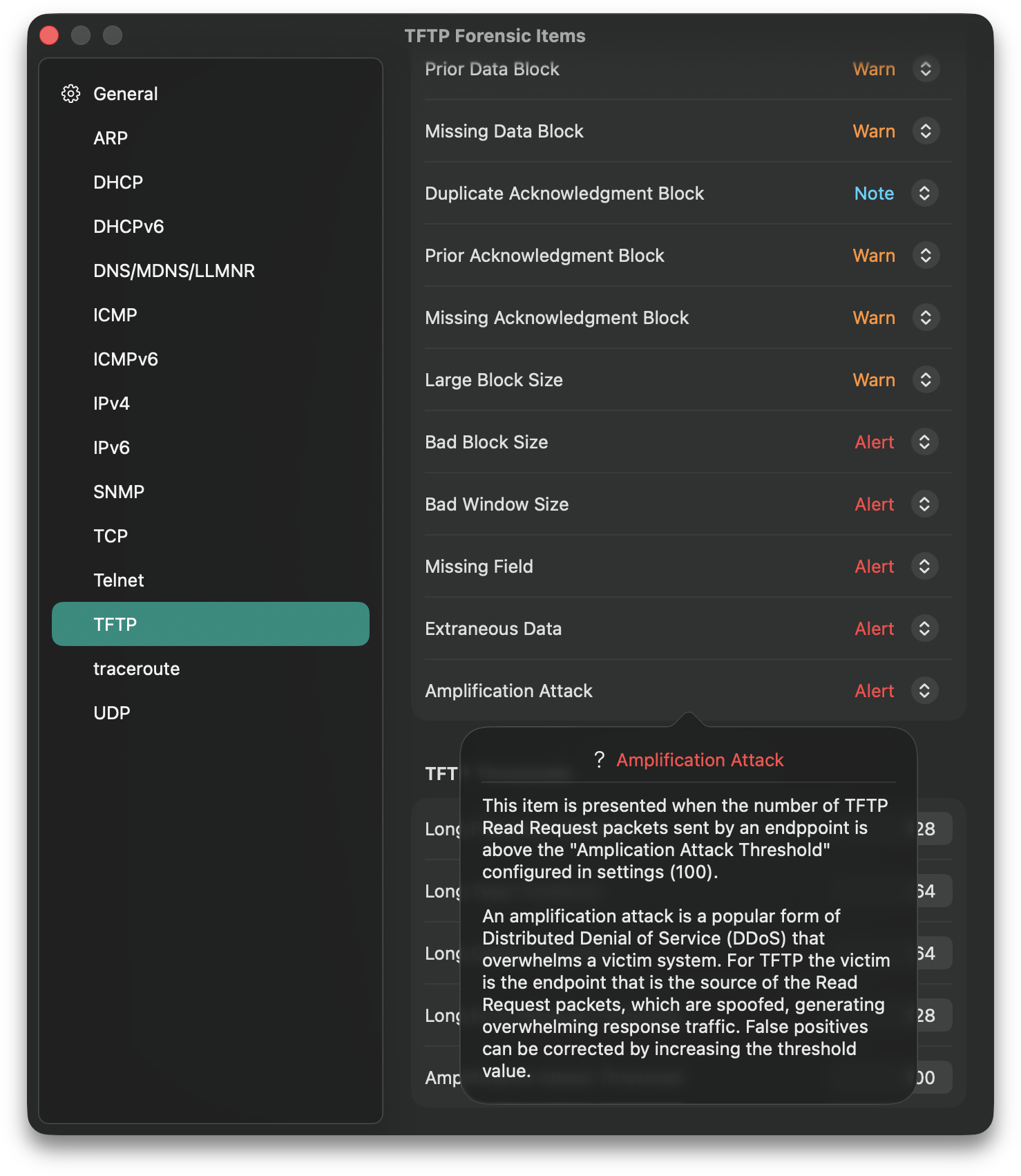The height and width of the screenshot is (1176, 1021).
Task: Open Missing Field severity popup
Action: pyautogui.click(x=924, y=567)
